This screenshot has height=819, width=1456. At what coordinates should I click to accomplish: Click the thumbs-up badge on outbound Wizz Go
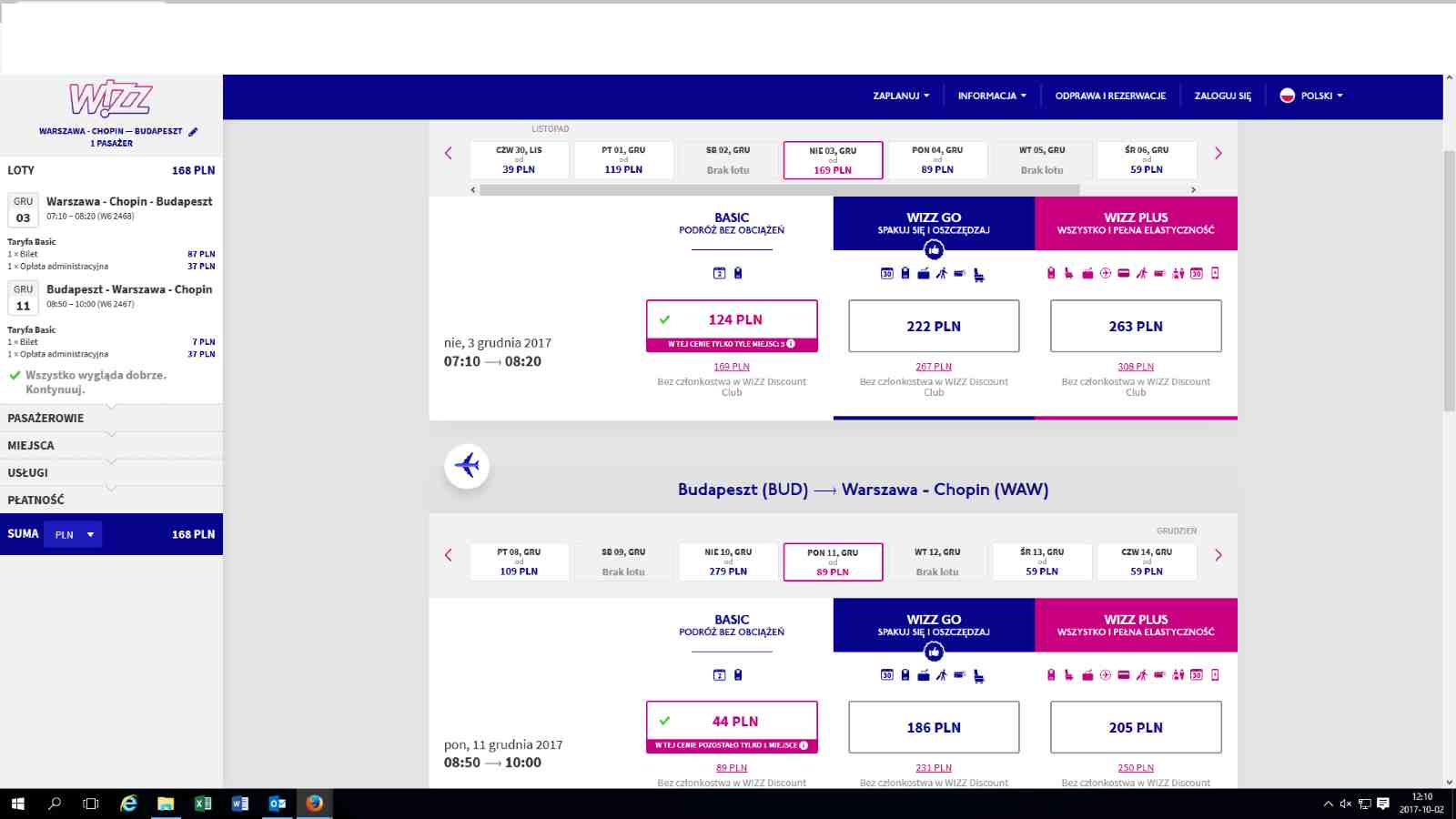tap(934, 250)
